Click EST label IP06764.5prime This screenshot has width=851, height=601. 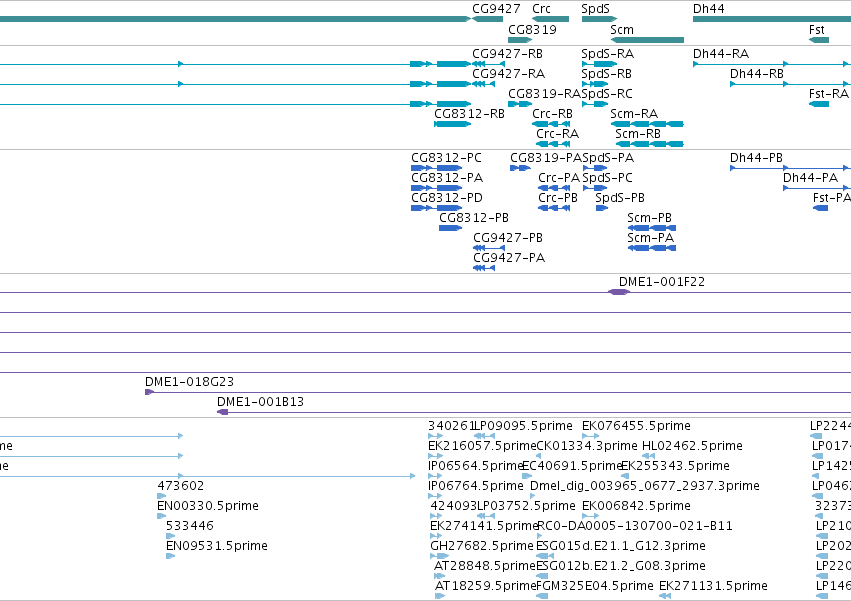point(475,486)
